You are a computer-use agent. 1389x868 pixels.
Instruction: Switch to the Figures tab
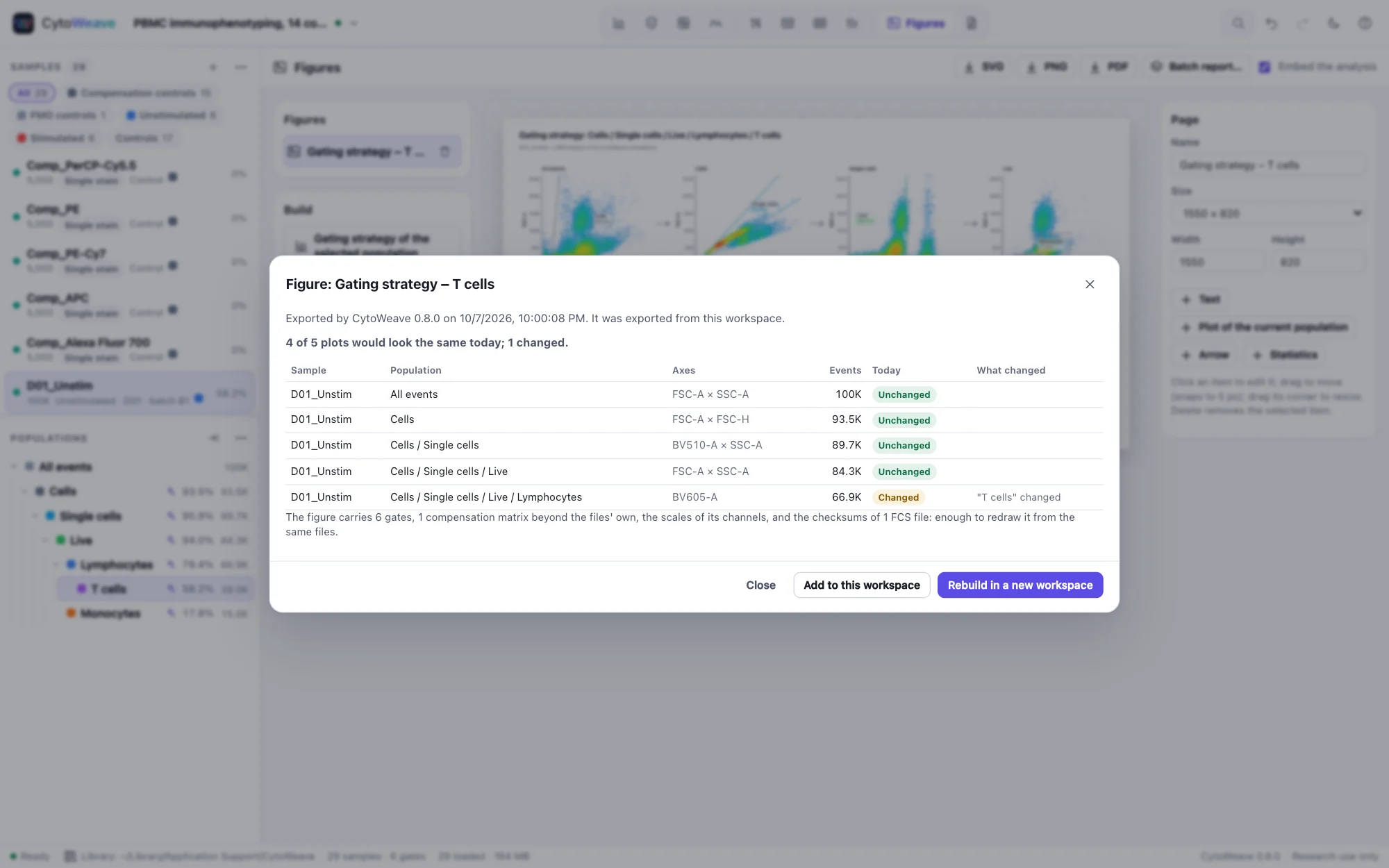tap(916, 23)
